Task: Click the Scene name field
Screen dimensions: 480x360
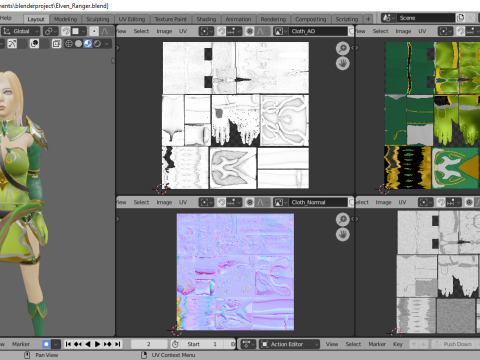Action: pyautogui.click(x=425, y=18)
